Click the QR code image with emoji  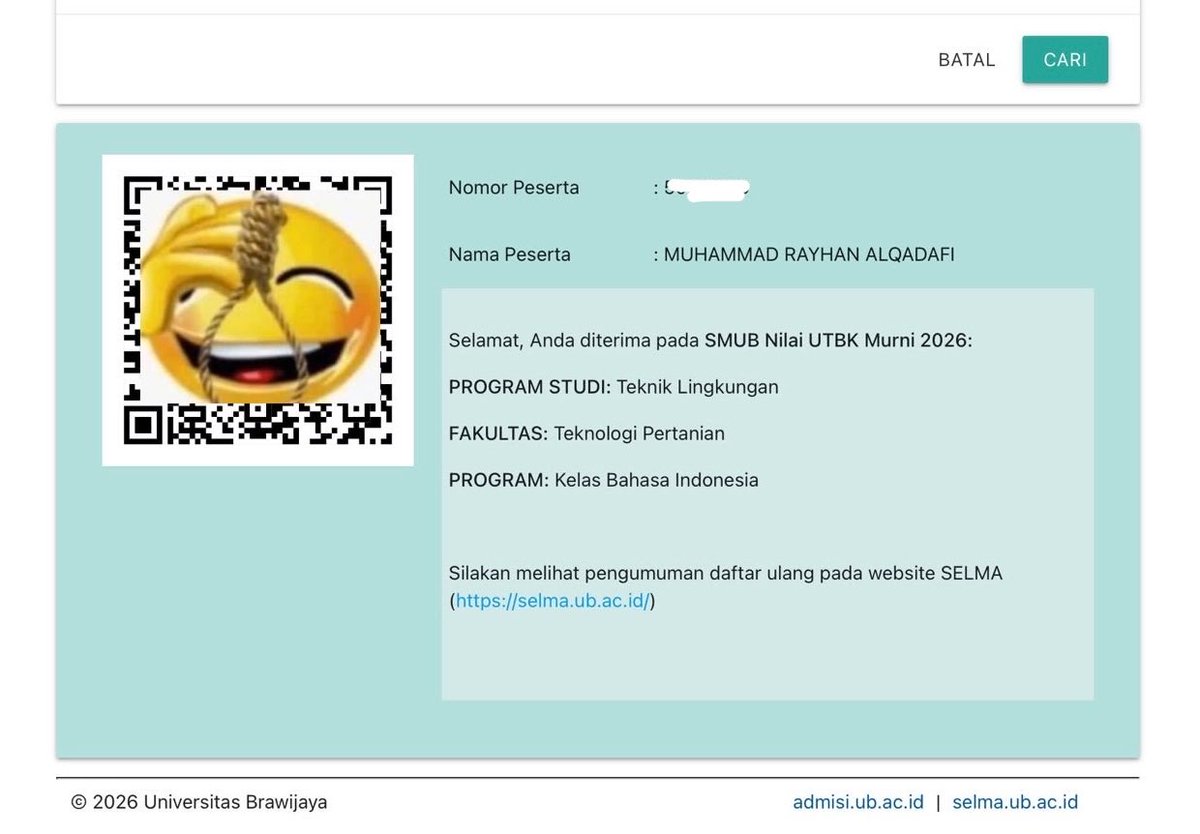tap(258, 310)
